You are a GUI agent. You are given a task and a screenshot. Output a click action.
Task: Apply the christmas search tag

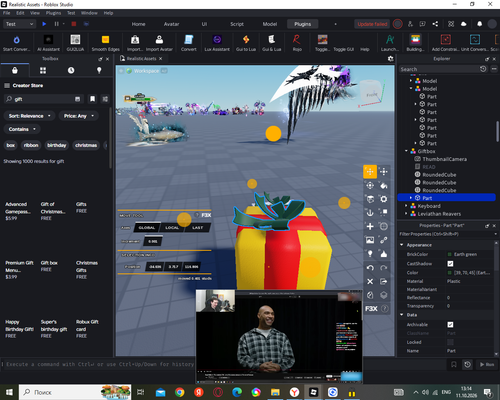(86, 145)
